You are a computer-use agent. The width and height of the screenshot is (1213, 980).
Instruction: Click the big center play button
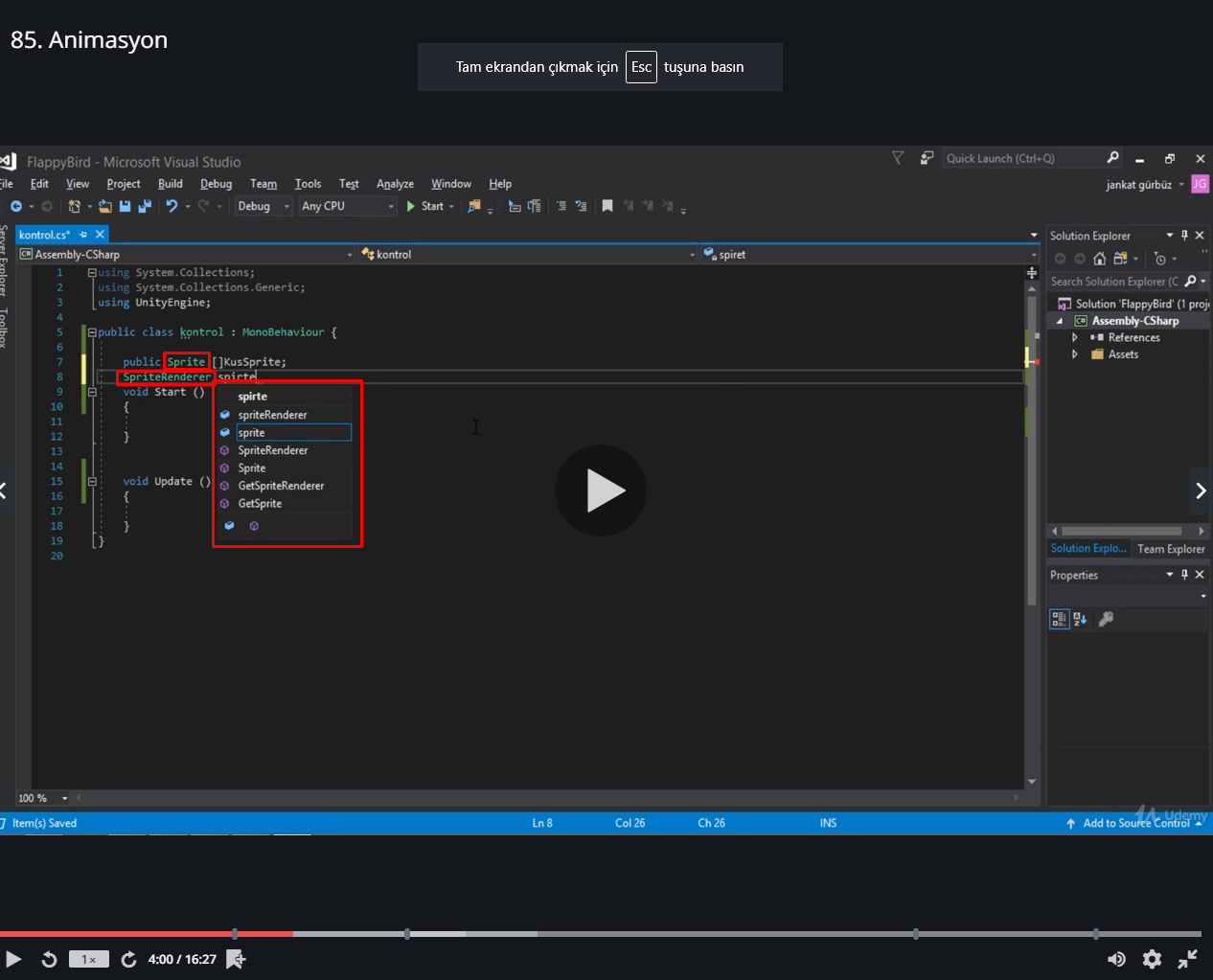[x=601, y=490]
